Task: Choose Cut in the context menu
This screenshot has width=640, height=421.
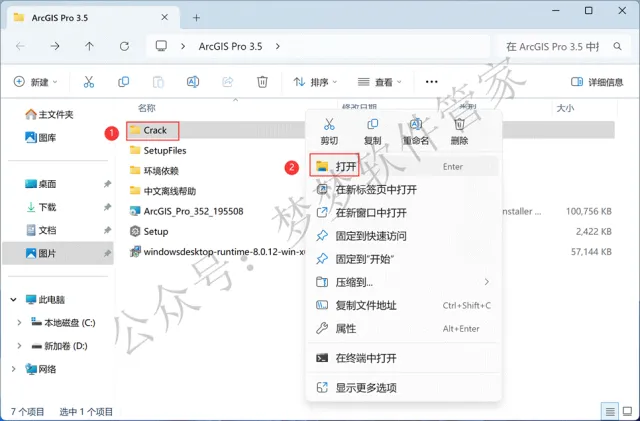Action: (329, 131)
